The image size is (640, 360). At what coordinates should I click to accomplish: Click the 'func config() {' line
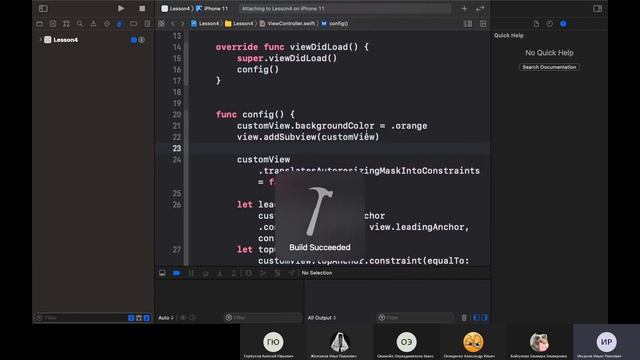255,115
